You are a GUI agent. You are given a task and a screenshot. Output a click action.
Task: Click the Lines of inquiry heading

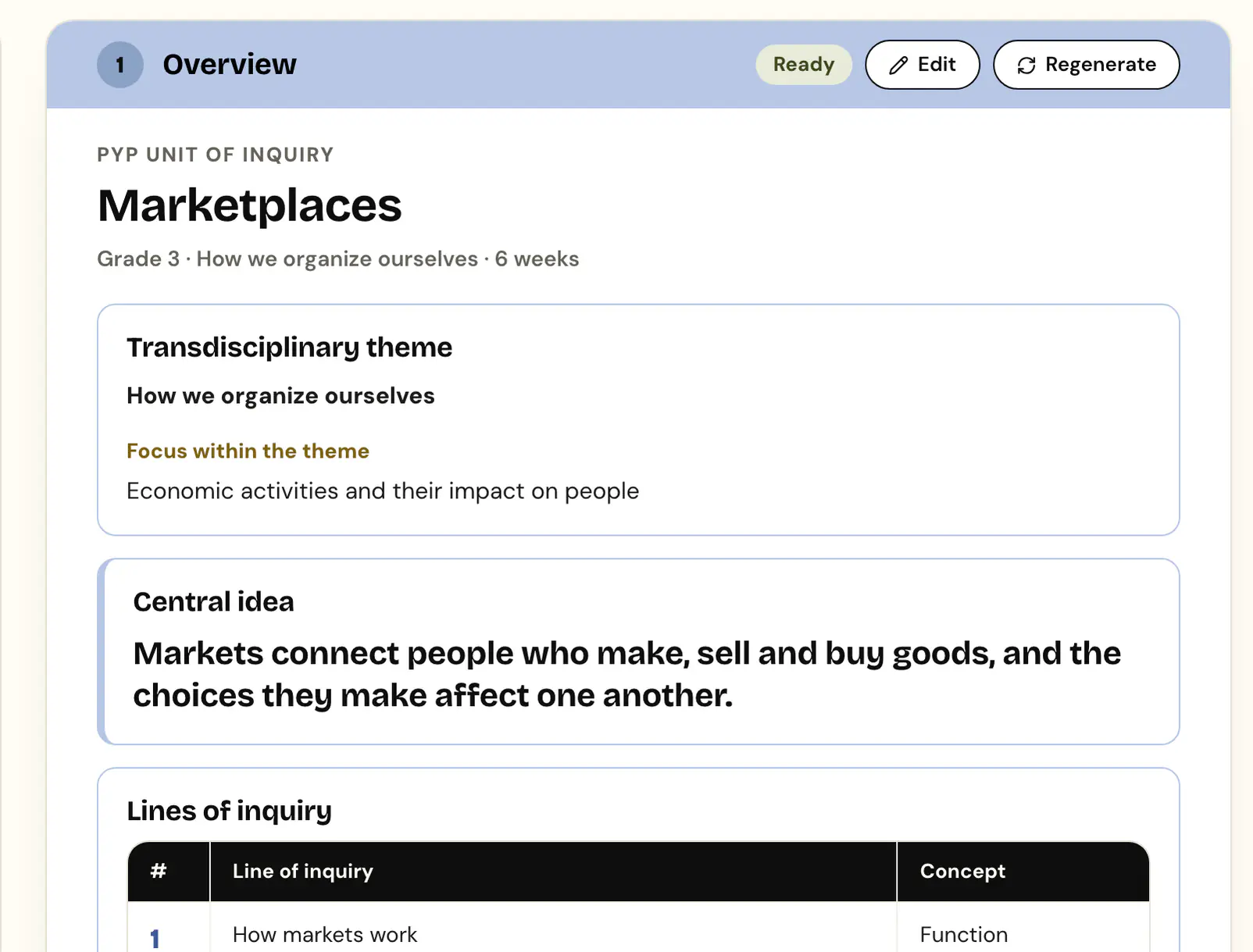click(229, 811)
